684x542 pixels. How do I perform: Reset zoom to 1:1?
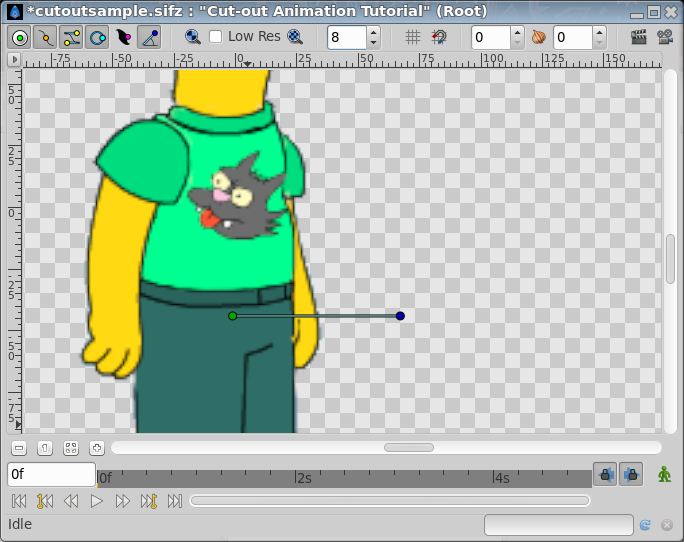[44, 448]
